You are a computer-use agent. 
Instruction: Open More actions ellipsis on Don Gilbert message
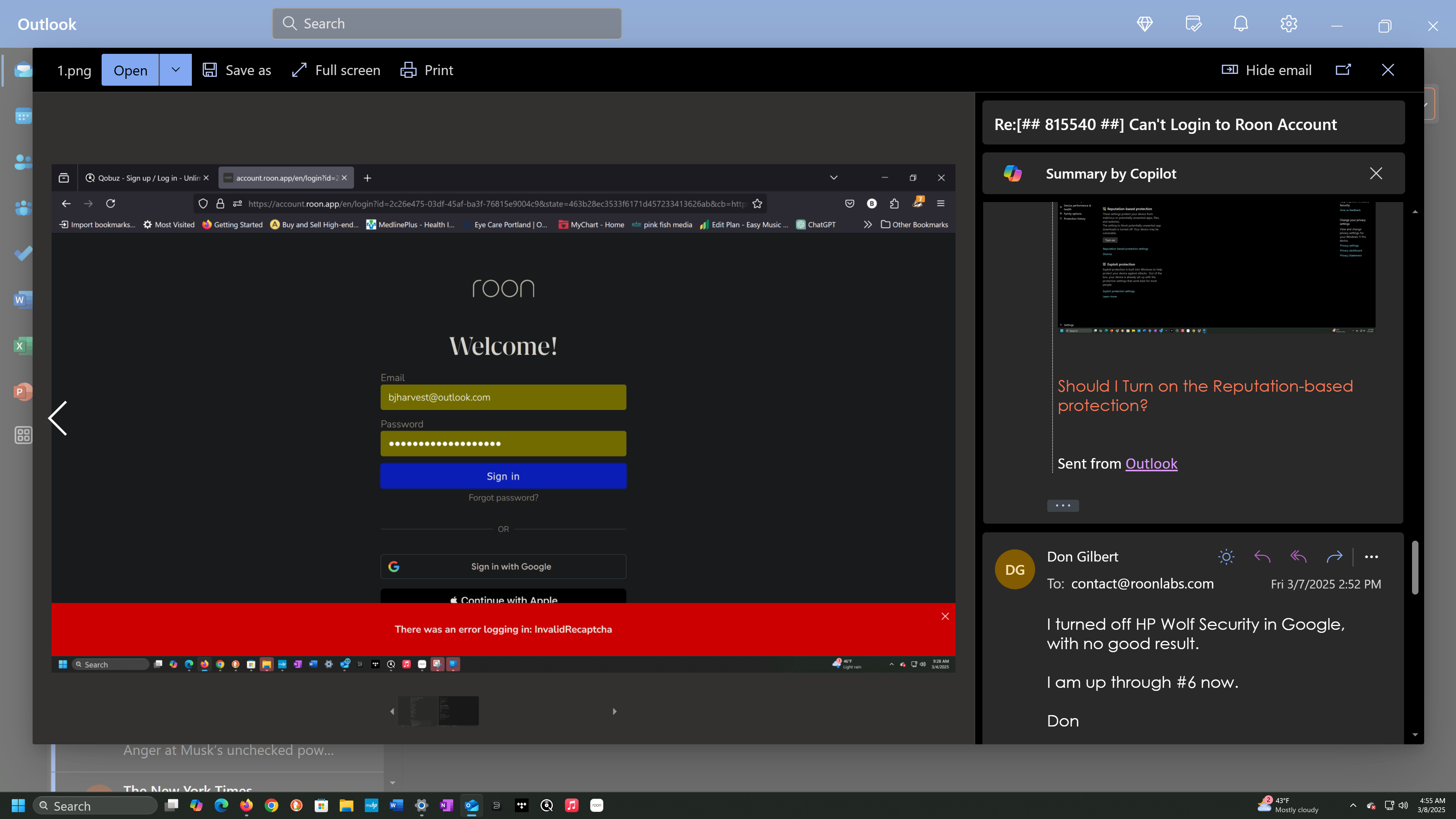pos(1371,557)
